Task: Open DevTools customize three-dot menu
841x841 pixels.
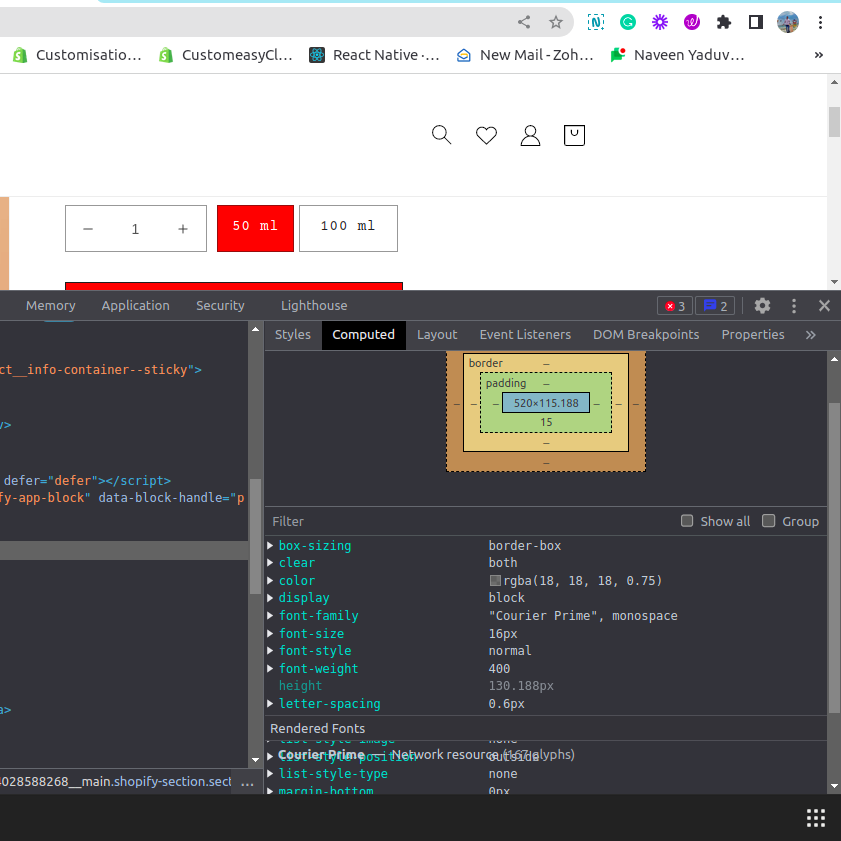Action: click(x=794, y=306)
